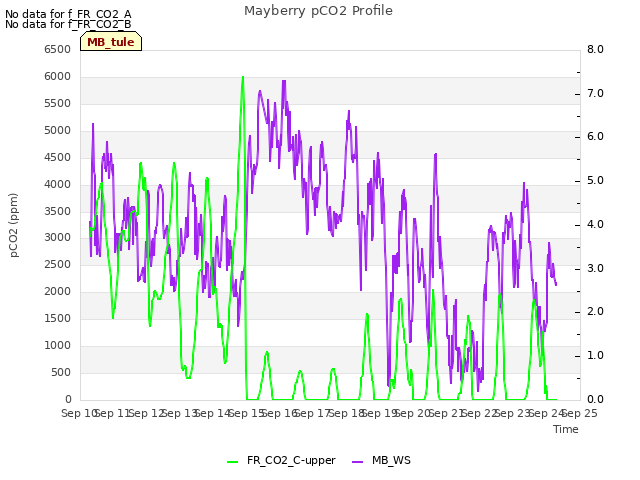Click the 2000 y-axis tick label

point(58,291)
